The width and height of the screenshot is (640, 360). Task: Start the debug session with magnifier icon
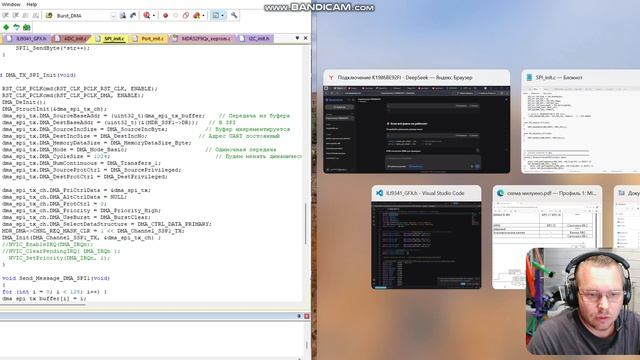click(x=147, y=16)
